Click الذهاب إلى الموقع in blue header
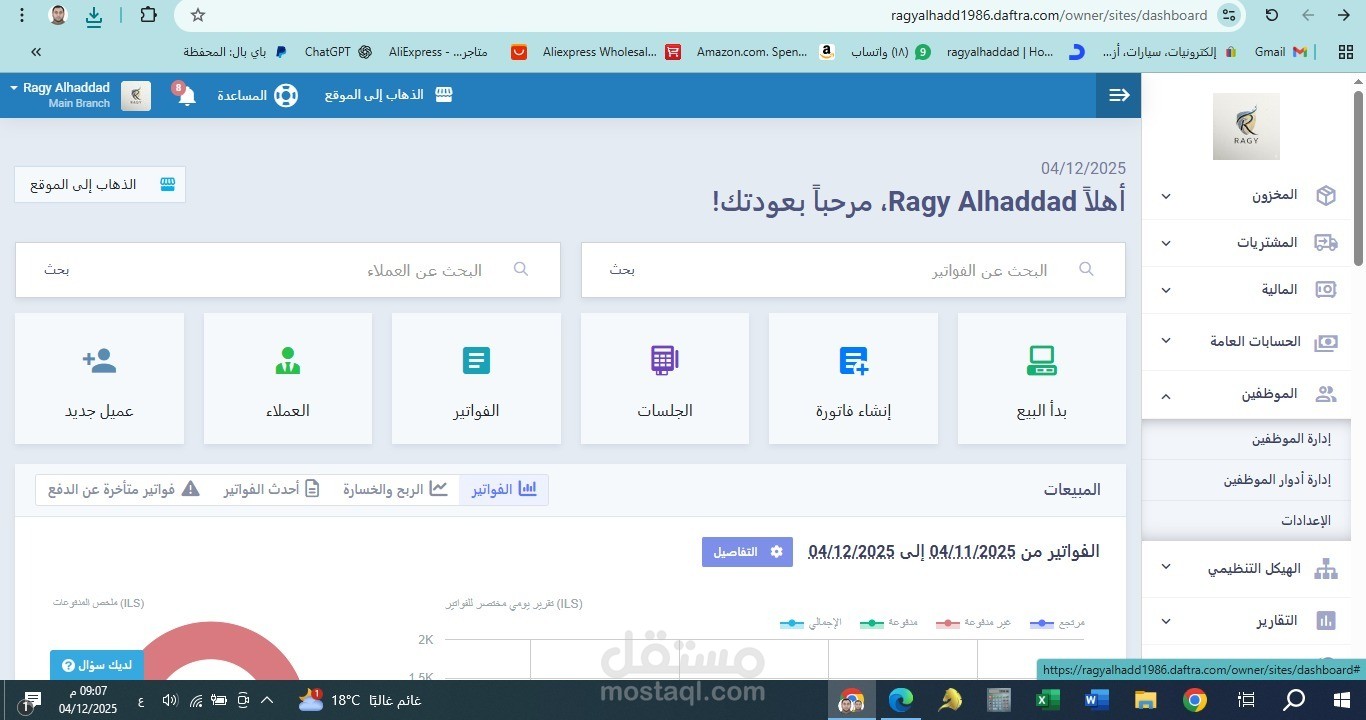Image resolution: width=1366 pixels, height=720 pixels. tap(388, 95)
